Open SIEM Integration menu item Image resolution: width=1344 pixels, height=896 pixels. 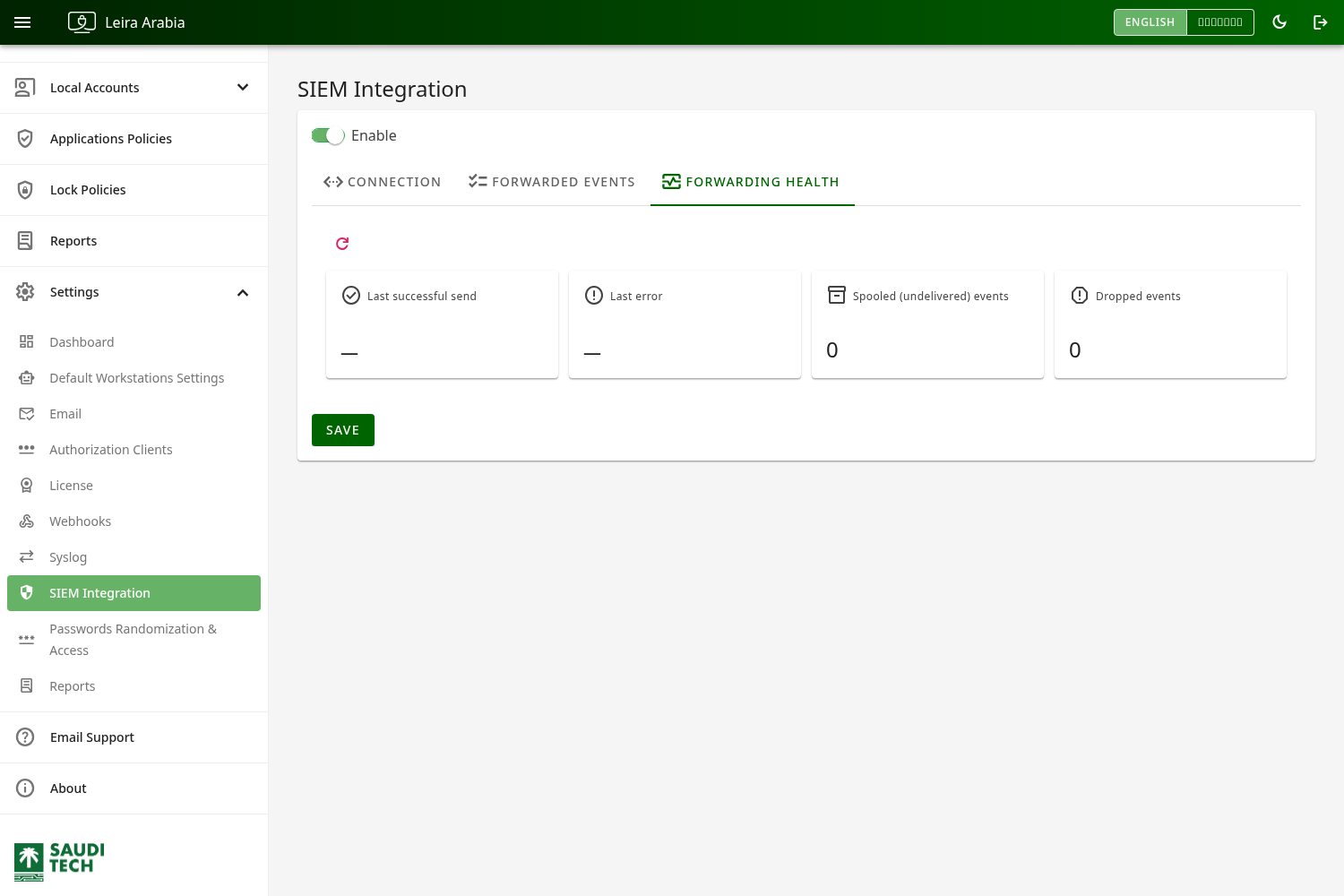coord(134,593)
